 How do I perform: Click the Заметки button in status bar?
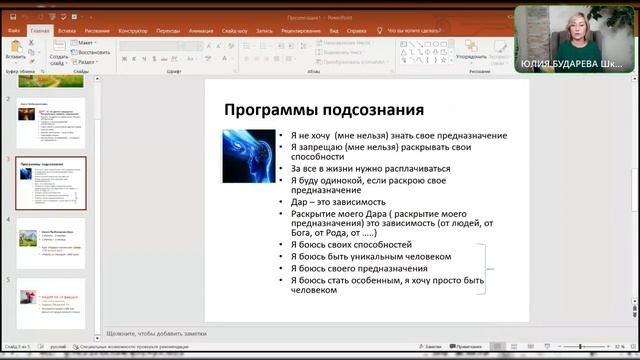click(430, 347)
